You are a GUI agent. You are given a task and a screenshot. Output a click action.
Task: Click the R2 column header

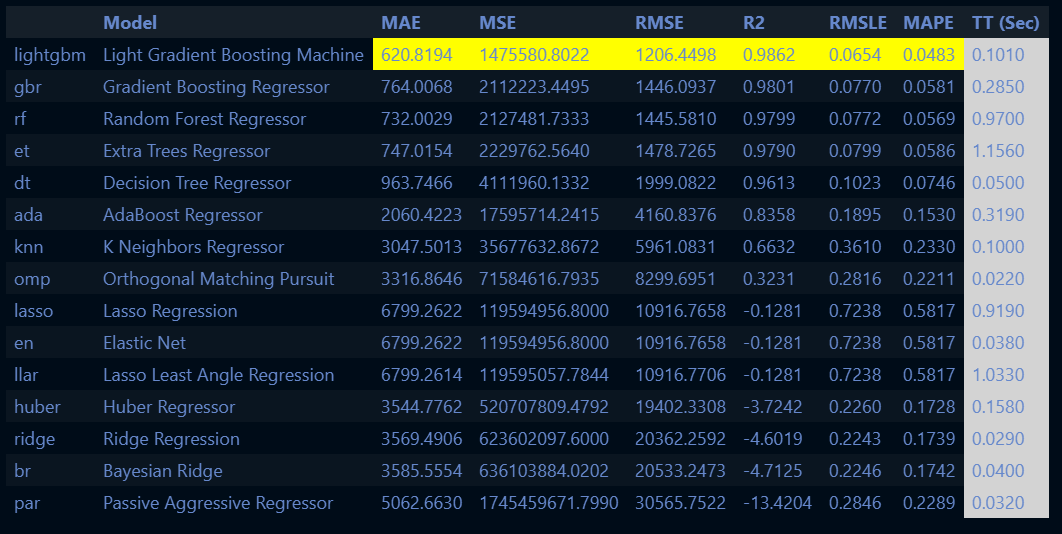pos(754,23)
